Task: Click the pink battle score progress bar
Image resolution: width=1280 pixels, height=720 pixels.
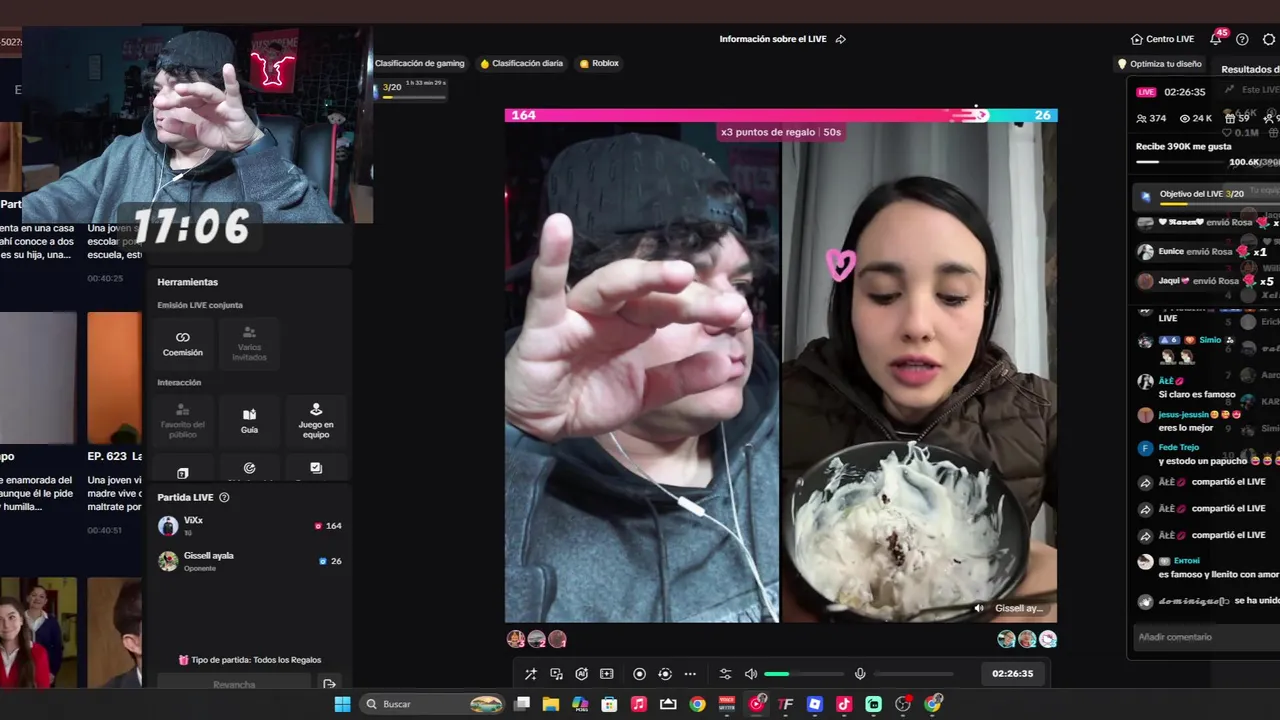Action: point(746,115)
